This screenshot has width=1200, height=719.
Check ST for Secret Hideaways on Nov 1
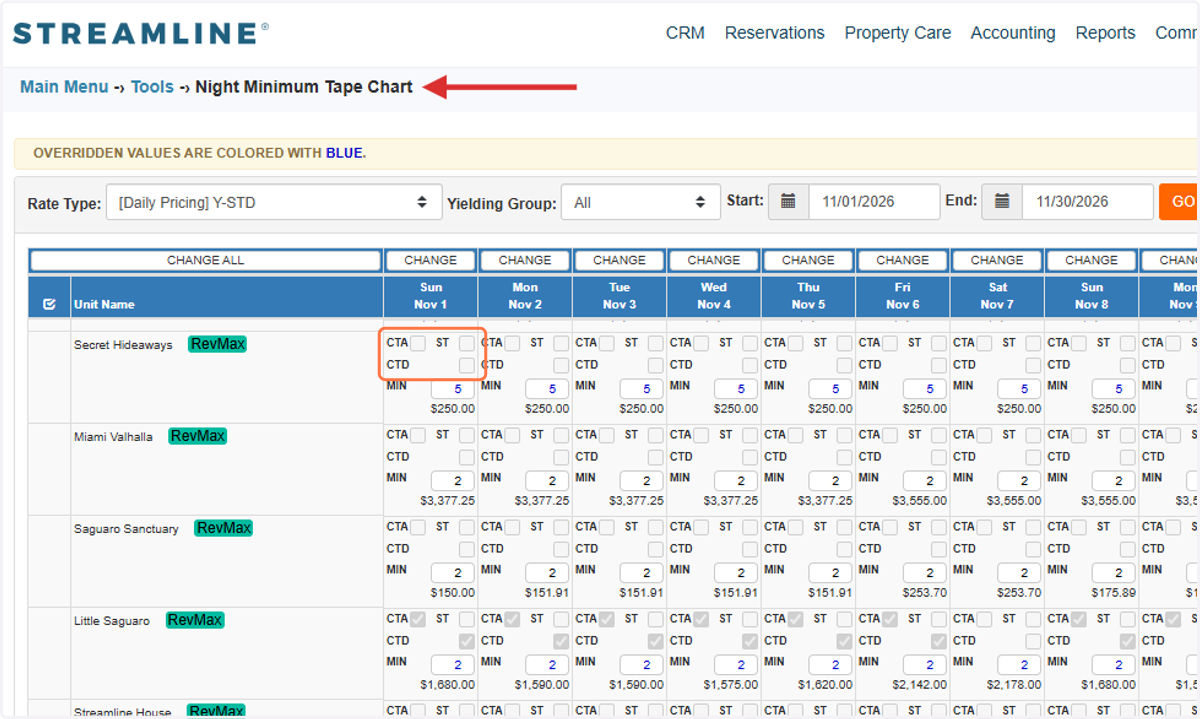point(467,343)
